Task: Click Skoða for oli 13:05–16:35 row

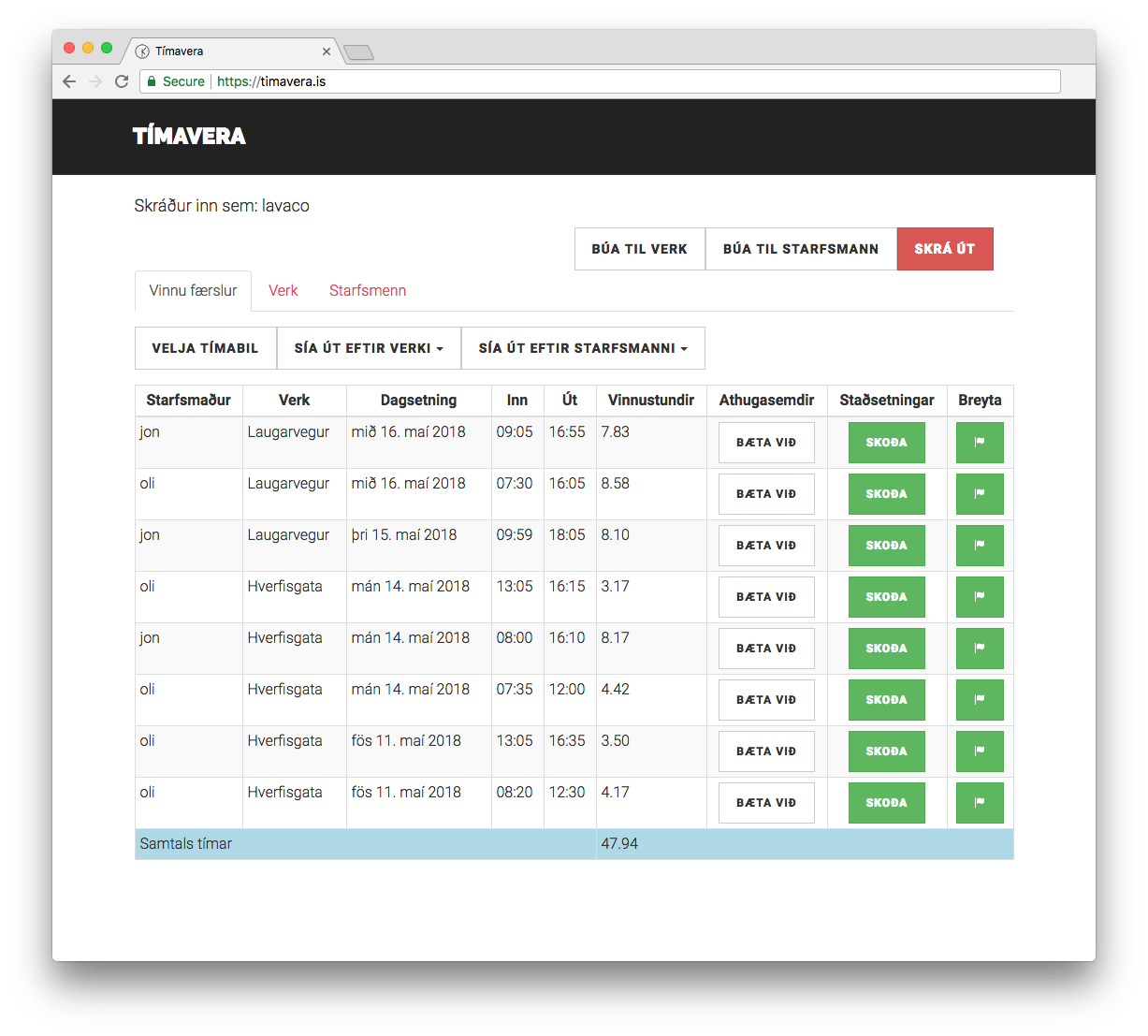Action: tap(887, 751)
